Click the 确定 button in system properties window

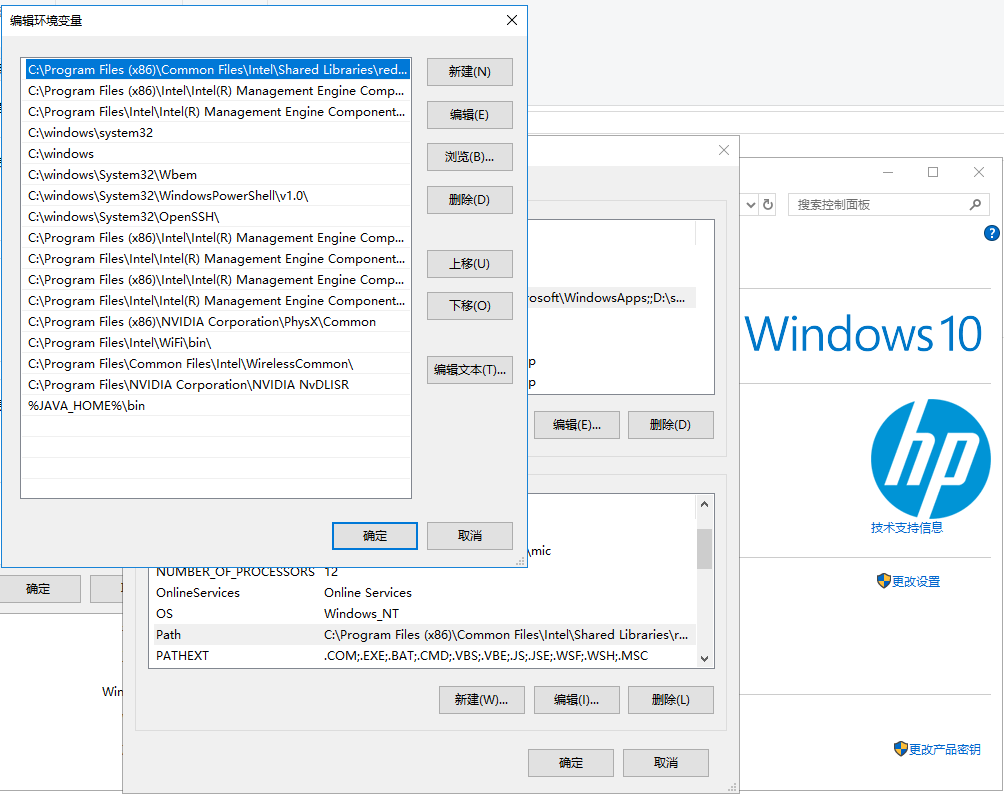click(38, 589)
